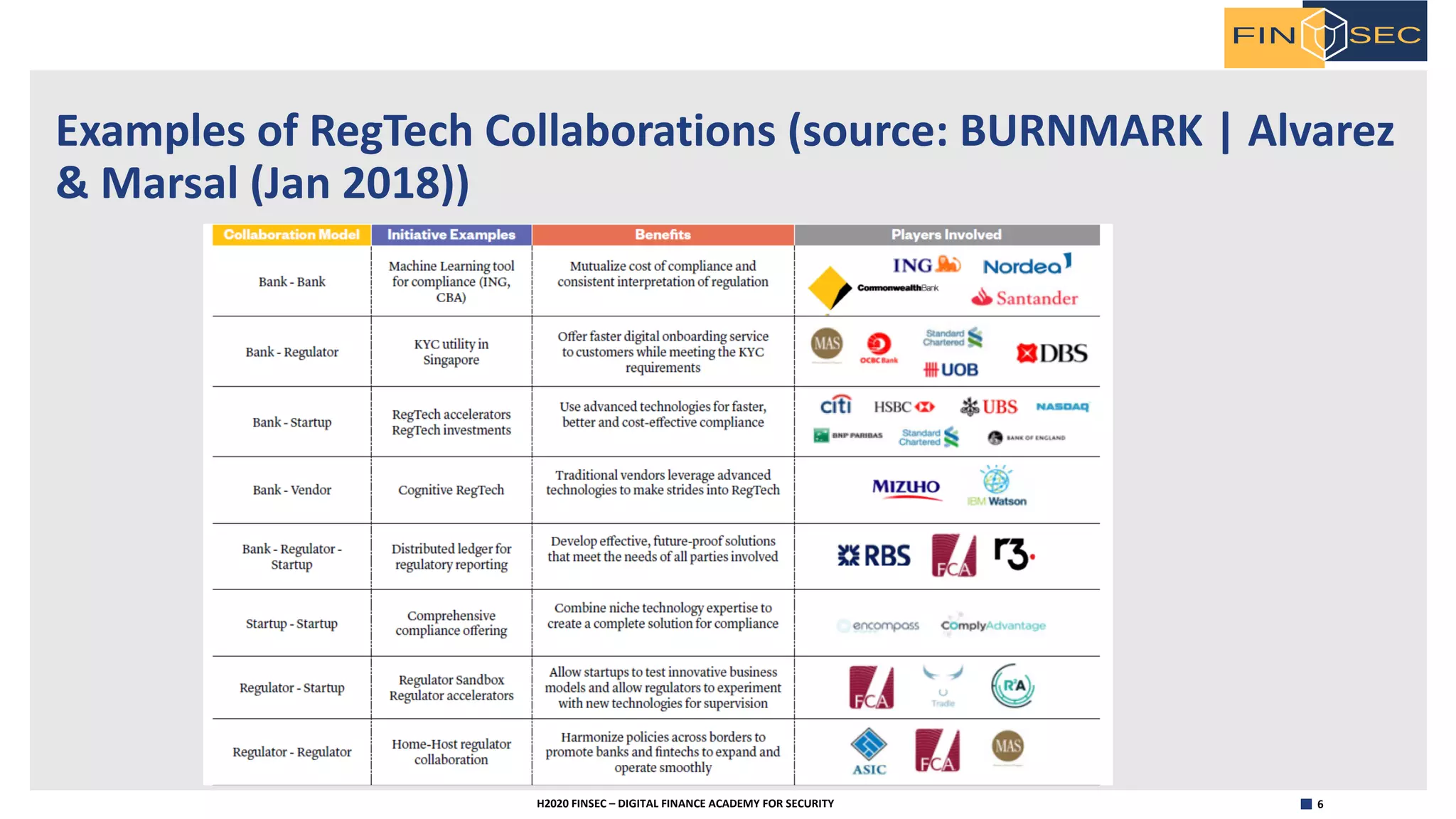Click the UBS logo
Image resolution: width=1456 pixels, height=819 pixels.
coord(988,407)
